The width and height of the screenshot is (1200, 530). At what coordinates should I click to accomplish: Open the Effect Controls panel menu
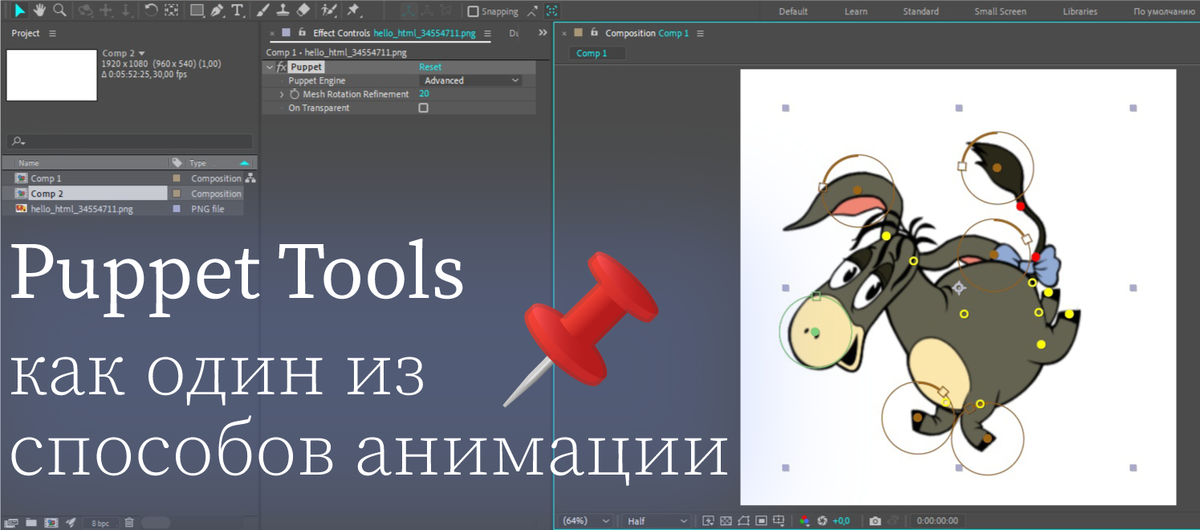click(487, 33)
